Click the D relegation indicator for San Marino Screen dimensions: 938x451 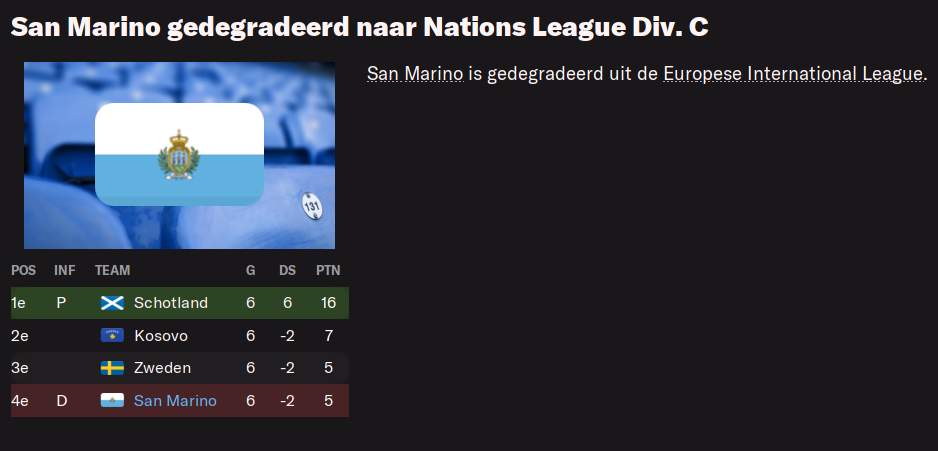point(62,401)
